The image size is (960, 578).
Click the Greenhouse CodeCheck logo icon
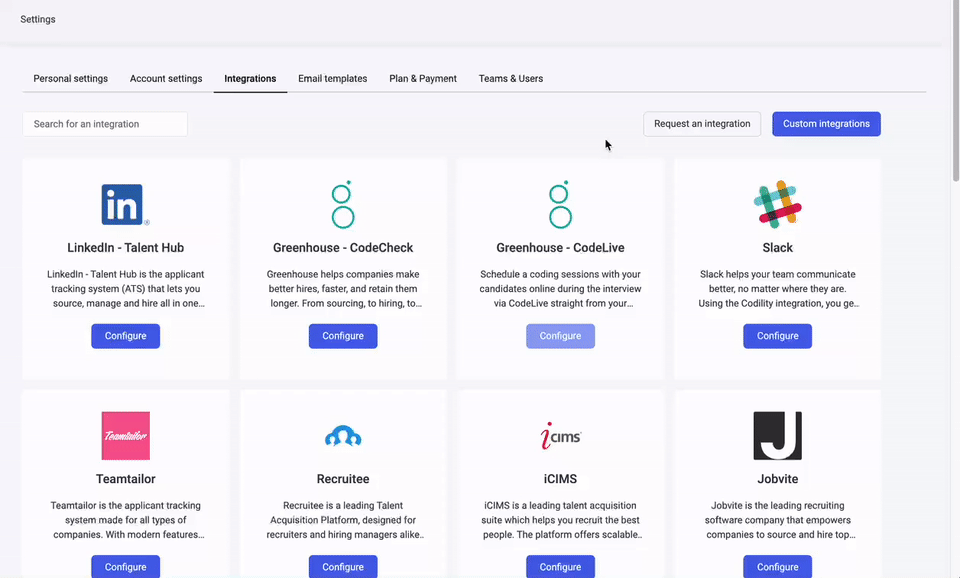point(342,202)
